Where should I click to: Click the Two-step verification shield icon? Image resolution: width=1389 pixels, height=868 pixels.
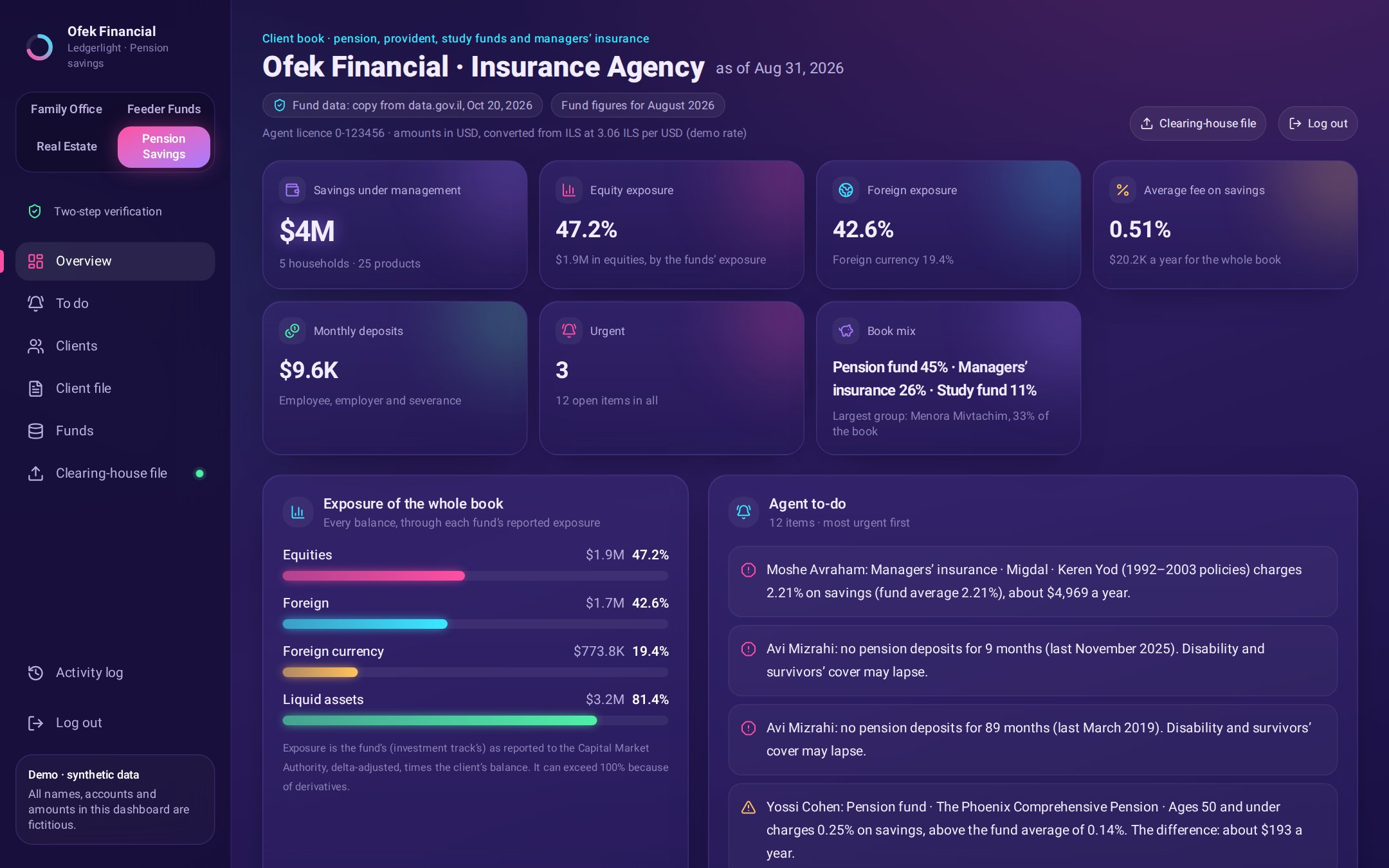click(35, 212)
